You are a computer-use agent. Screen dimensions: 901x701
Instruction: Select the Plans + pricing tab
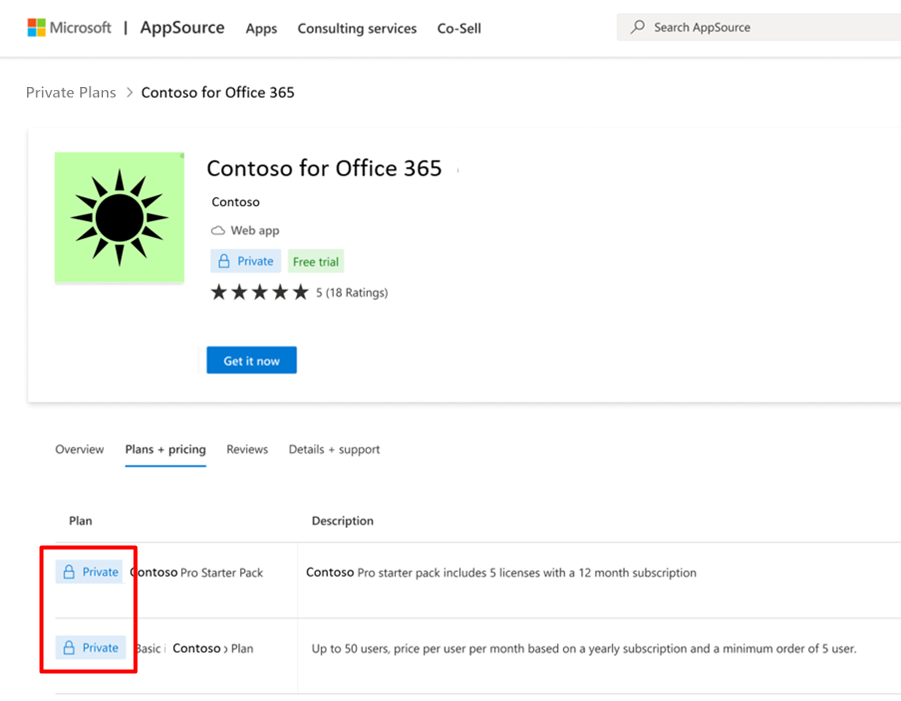click(165, 449)
